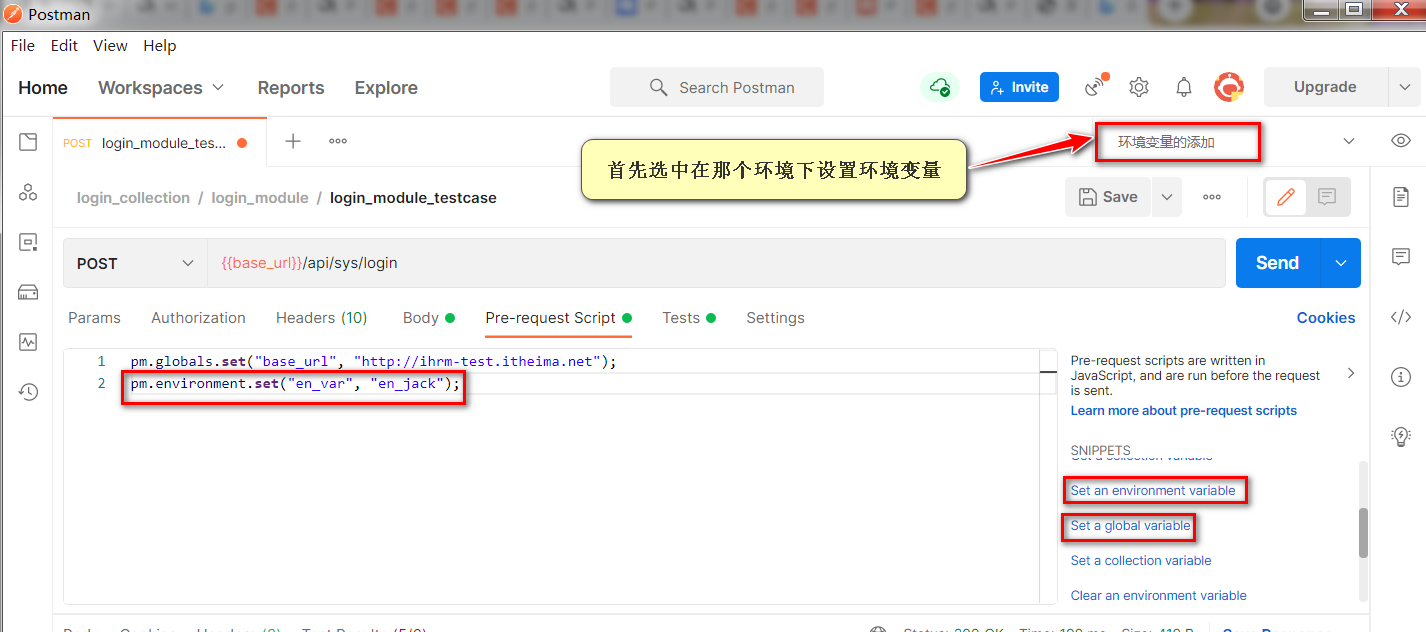Click the Save button
The width and height of the screenshot is (1426, 632).
coord(1108,197)
